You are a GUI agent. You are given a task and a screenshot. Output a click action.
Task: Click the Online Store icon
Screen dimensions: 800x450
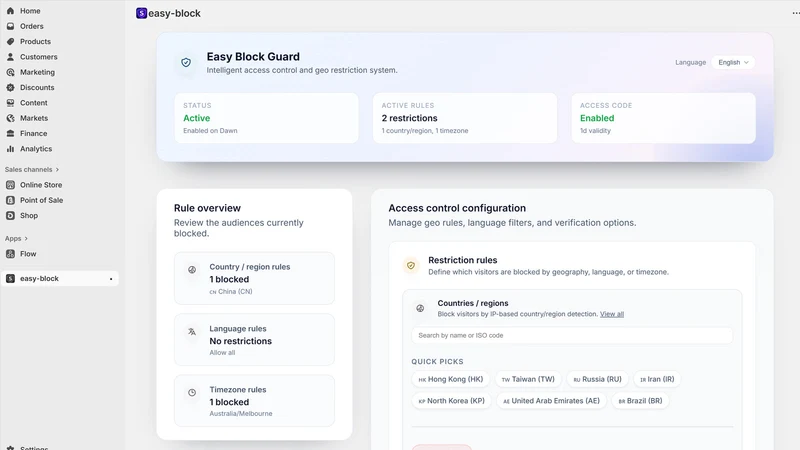tap(10, 185)
